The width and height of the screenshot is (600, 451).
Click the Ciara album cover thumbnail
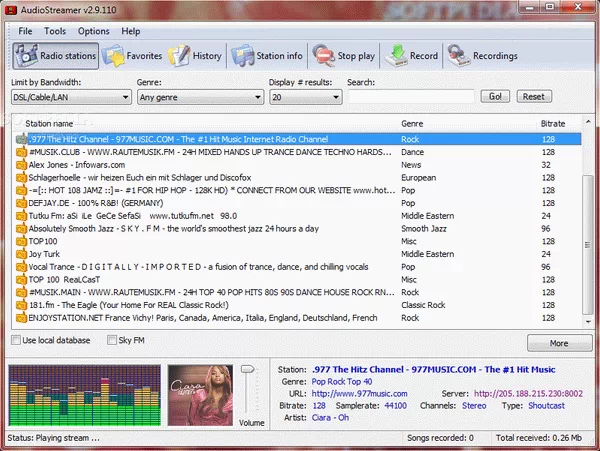pos(200,395)
